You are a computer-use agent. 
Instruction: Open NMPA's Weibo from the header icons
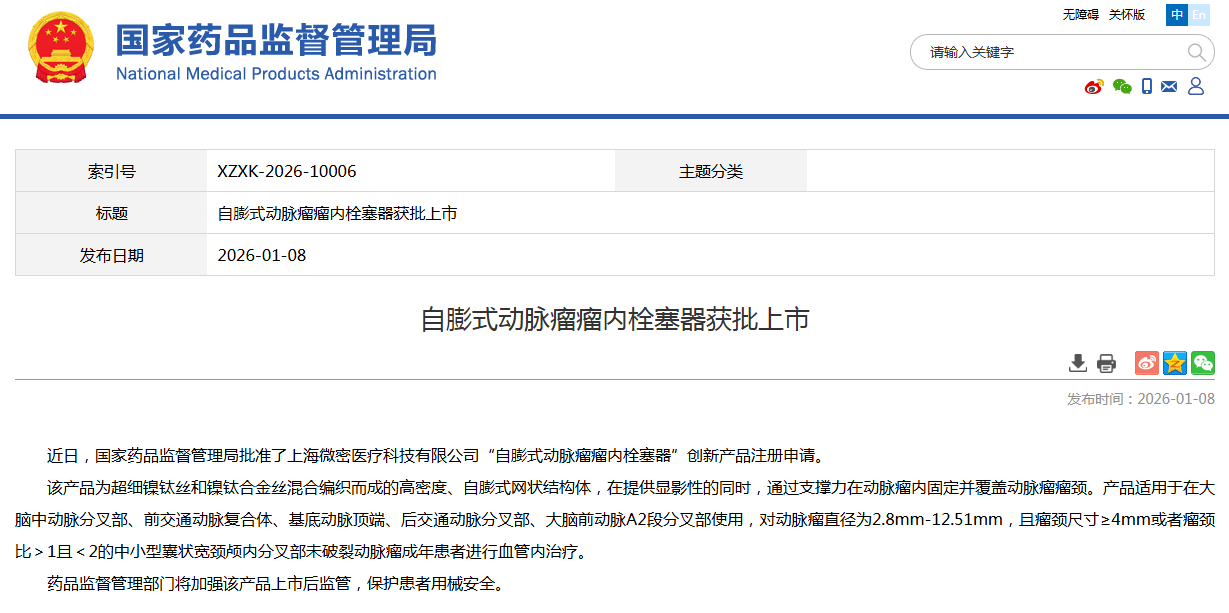[1092, 86]
